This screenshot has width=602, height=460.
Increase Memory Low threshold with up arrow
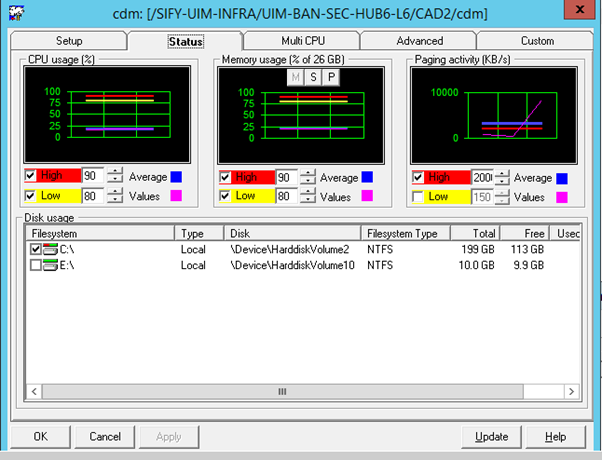pyautogui.click(x=308, y=192)
